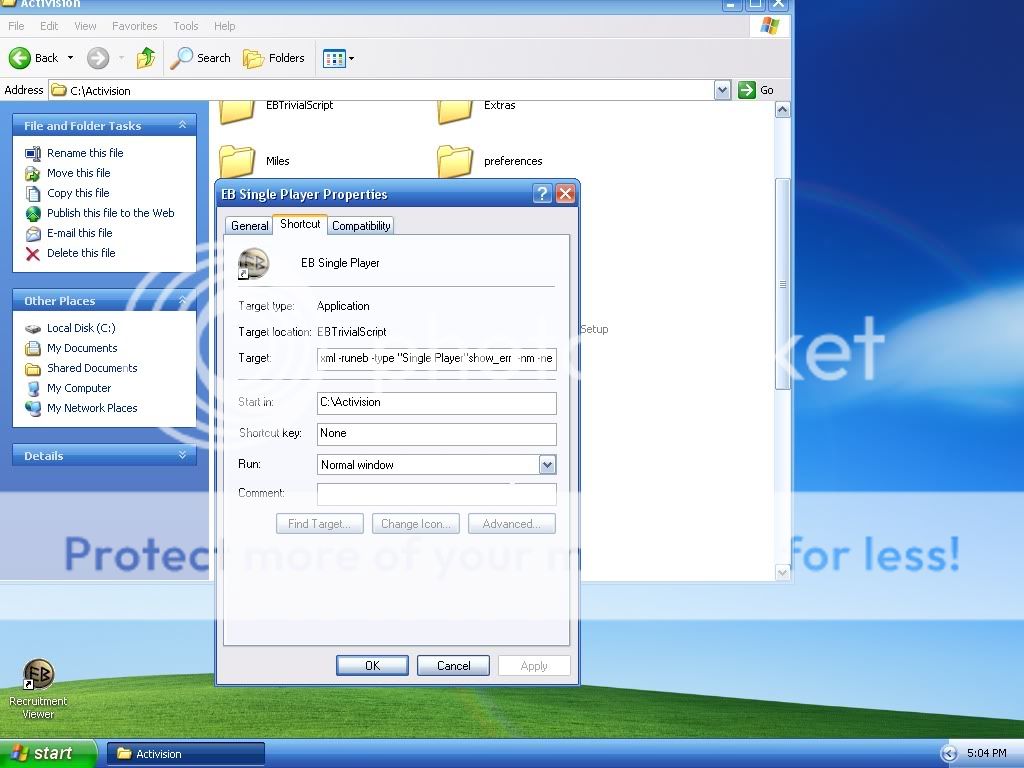Select the EBTrivialScript folder icon
Screen dimensions: 1024x768
tap(236, 112)
